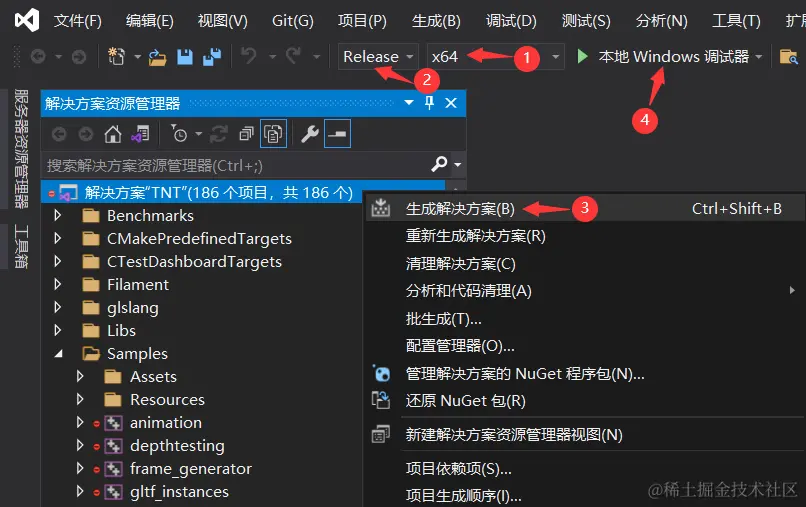Open the 调试(D) menu

[511, 21]
